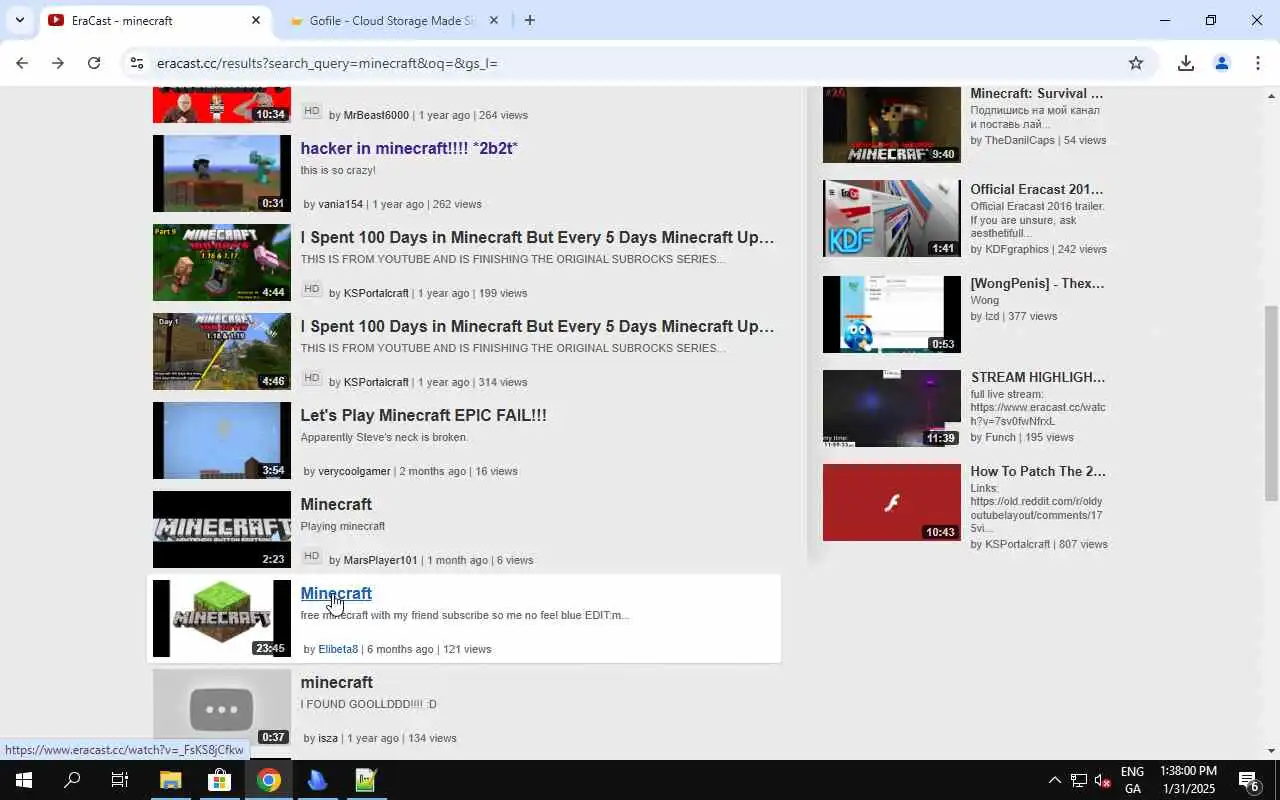
Task: Open File Explorer from the taskbar
Action: click(170, 780)
